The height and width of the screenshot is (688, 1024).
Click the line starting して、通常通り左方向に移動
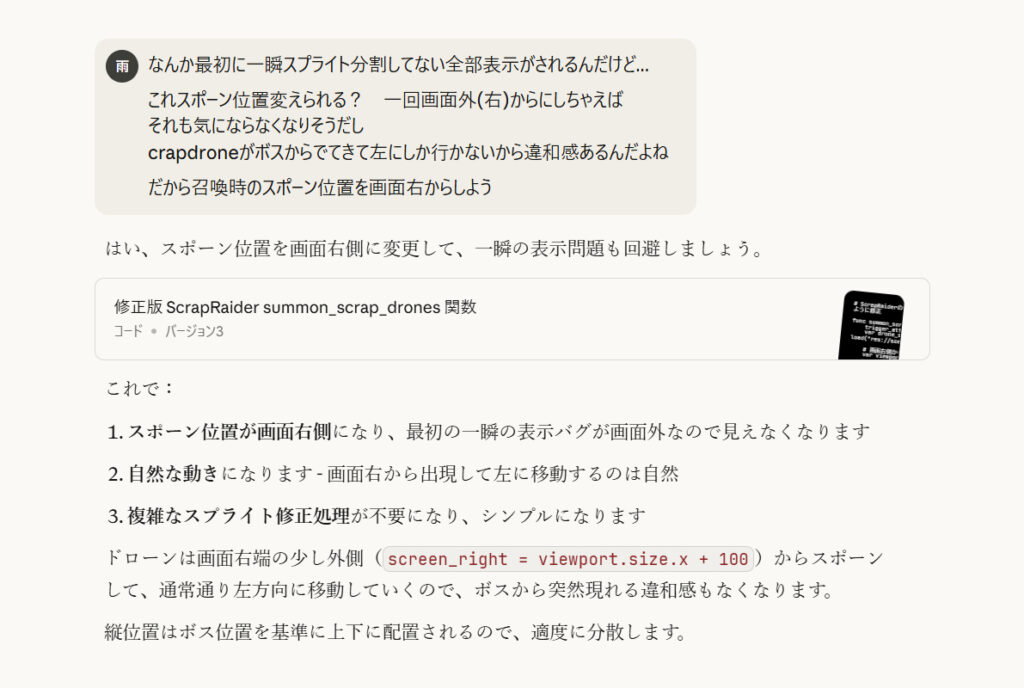pos(470,590)
